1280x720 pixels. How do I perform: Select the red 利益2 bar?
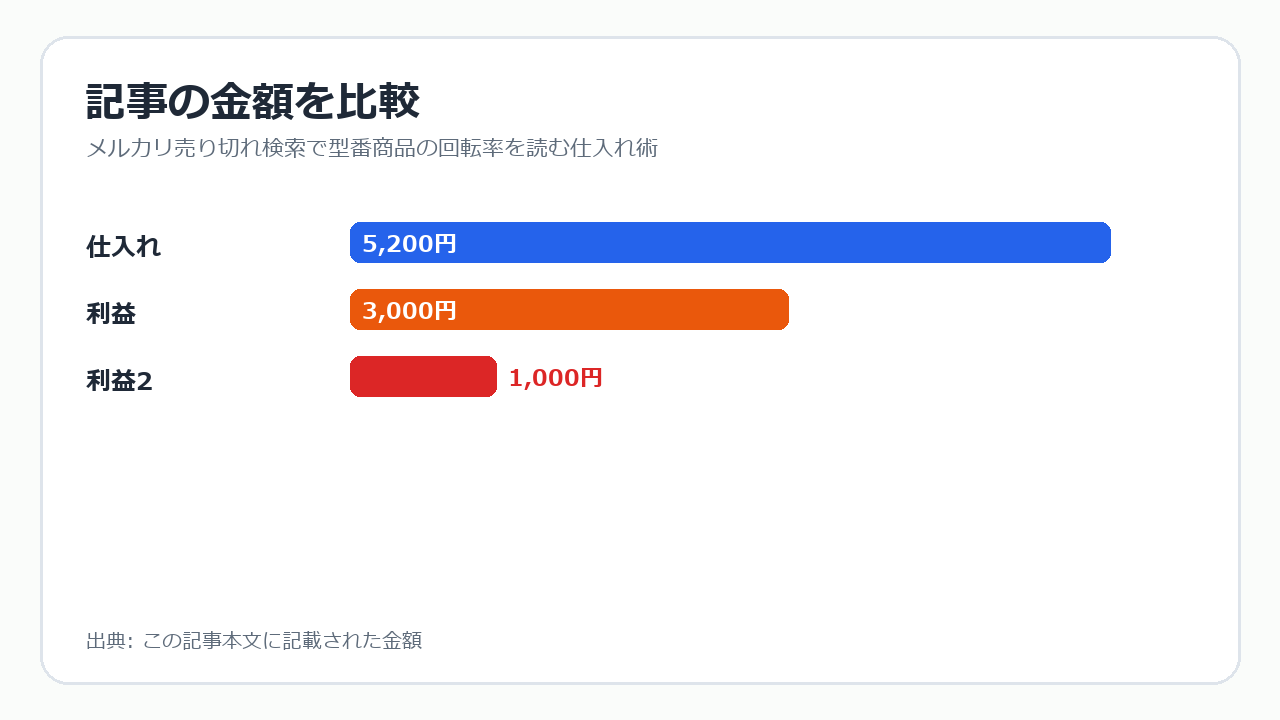(x=423, y=377)
